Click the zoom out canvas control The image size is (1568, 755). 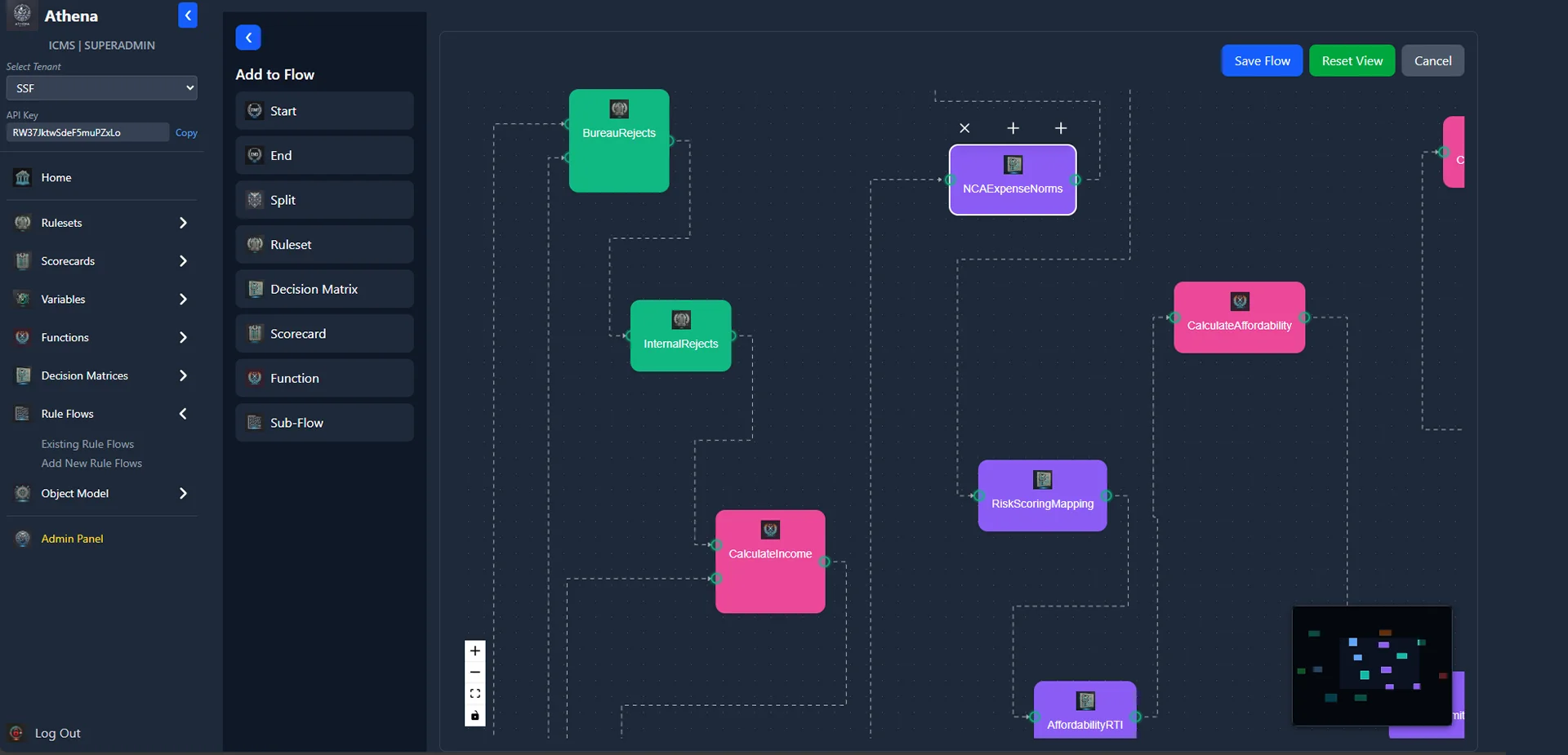[x=474, y=673]
